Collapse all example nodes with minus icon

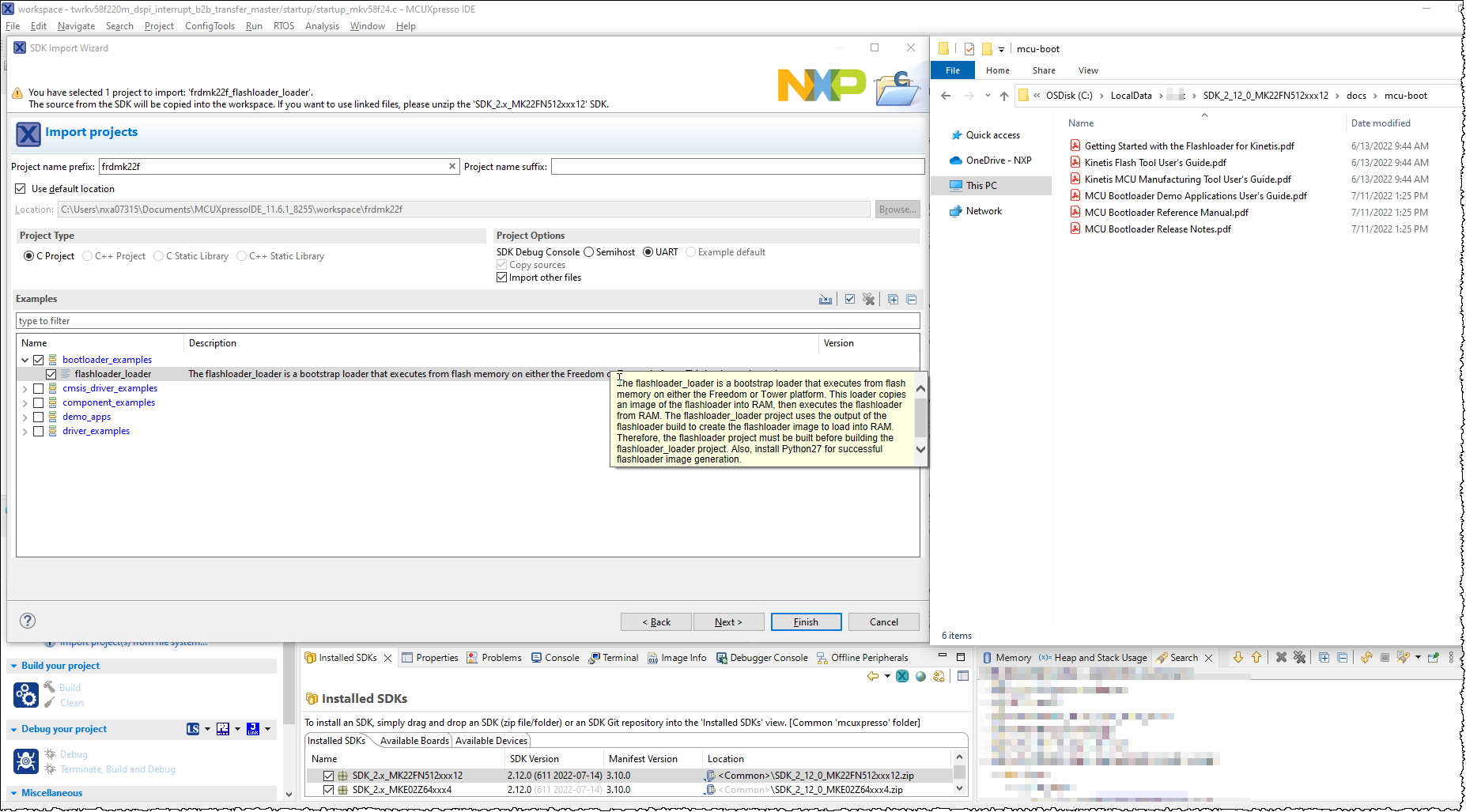(x=912, y=299)
